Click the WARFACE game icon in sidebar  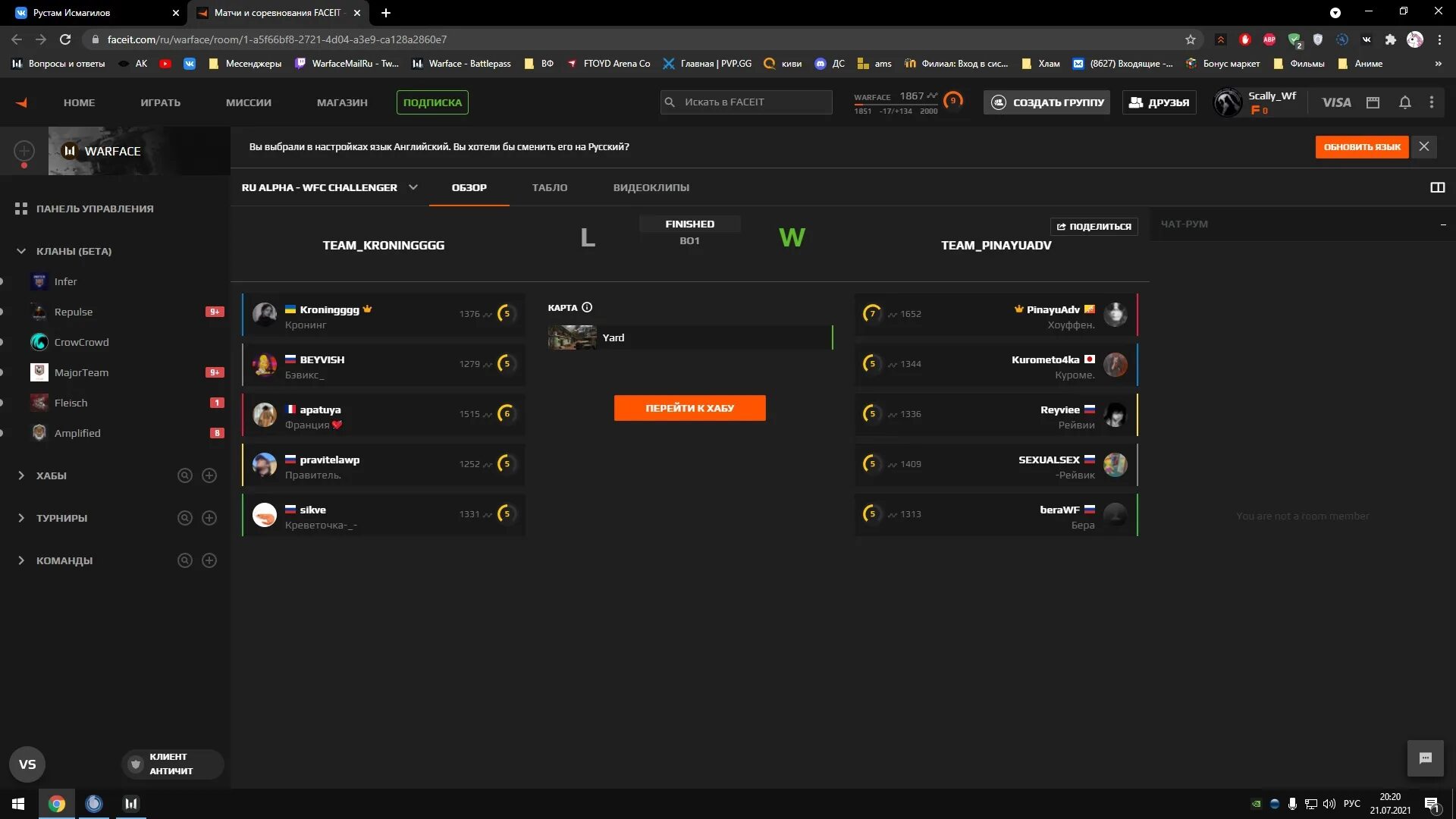69,150
